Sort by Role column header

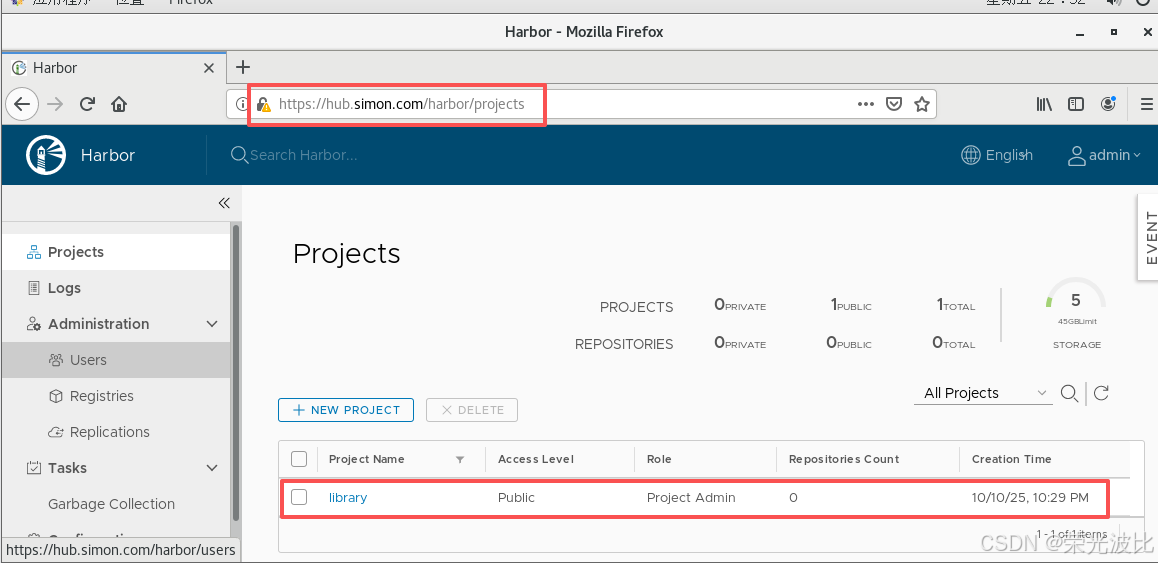(659, 460)
